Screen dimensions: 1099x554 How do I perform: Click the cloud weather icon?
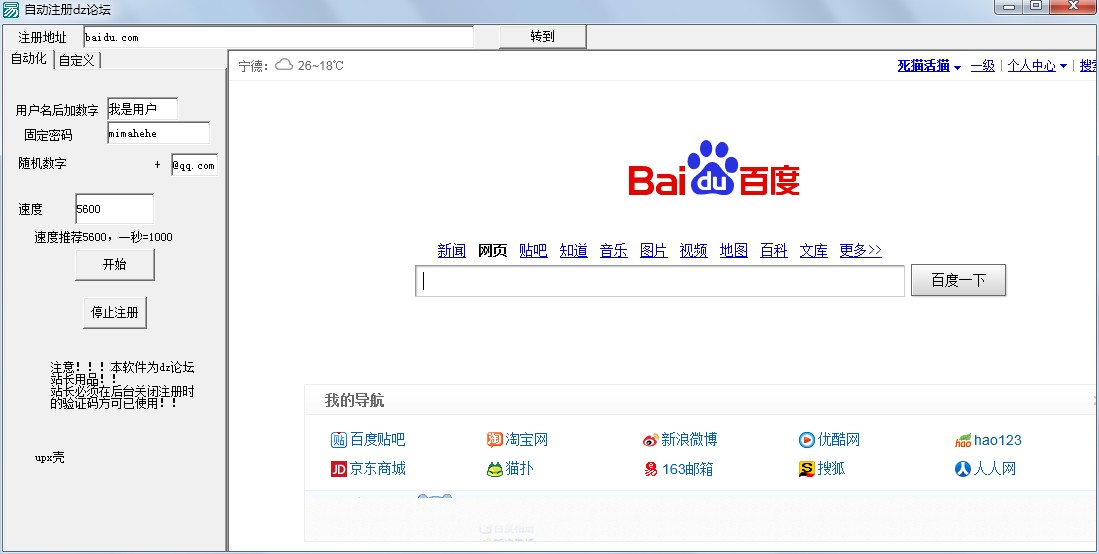point(284,65)
